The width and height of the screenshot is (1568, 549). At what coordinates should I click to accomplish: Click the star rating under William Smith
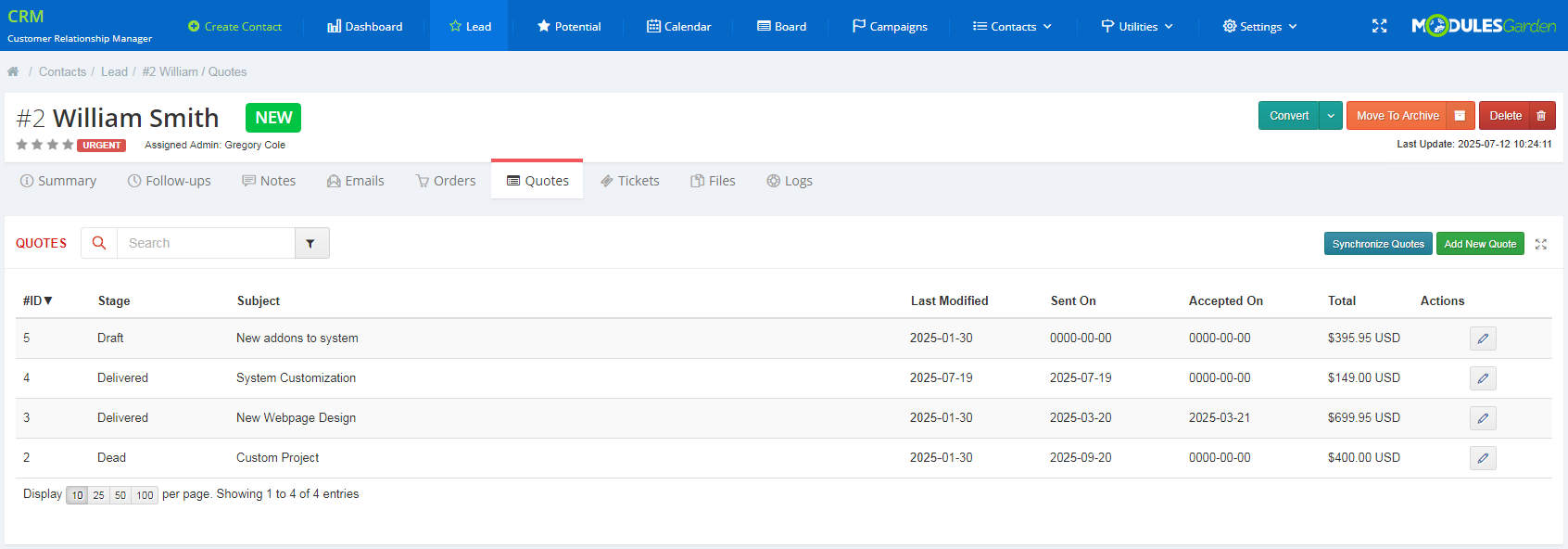(x=44, y=145)
